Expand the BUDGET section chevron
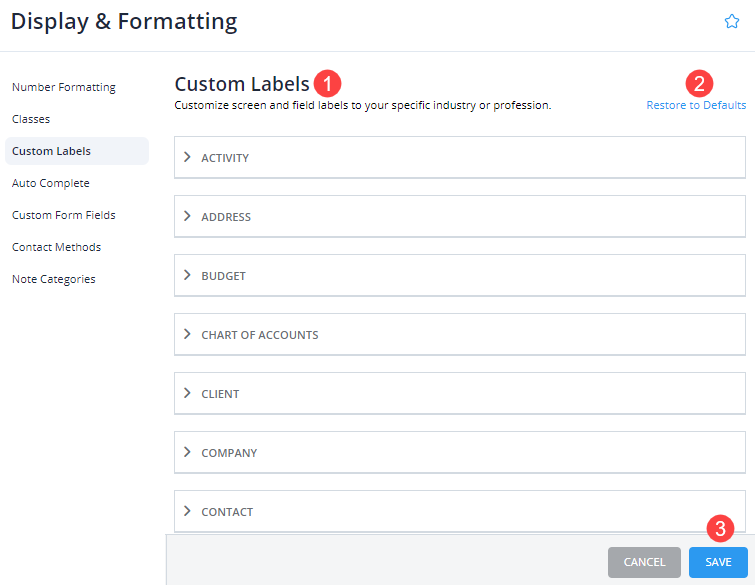This screenshot has width=755, height=585. (x=187, y=275)
